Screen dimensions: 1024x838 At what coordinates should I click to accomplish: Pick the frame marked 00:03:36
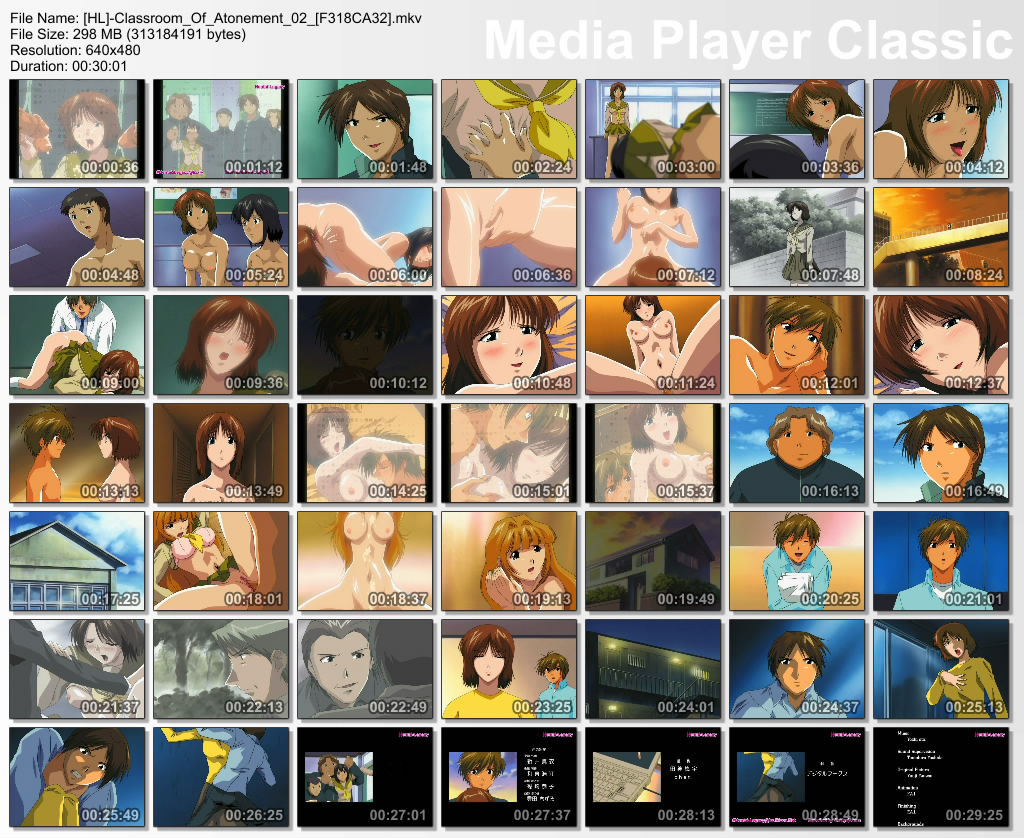(797, 129)
